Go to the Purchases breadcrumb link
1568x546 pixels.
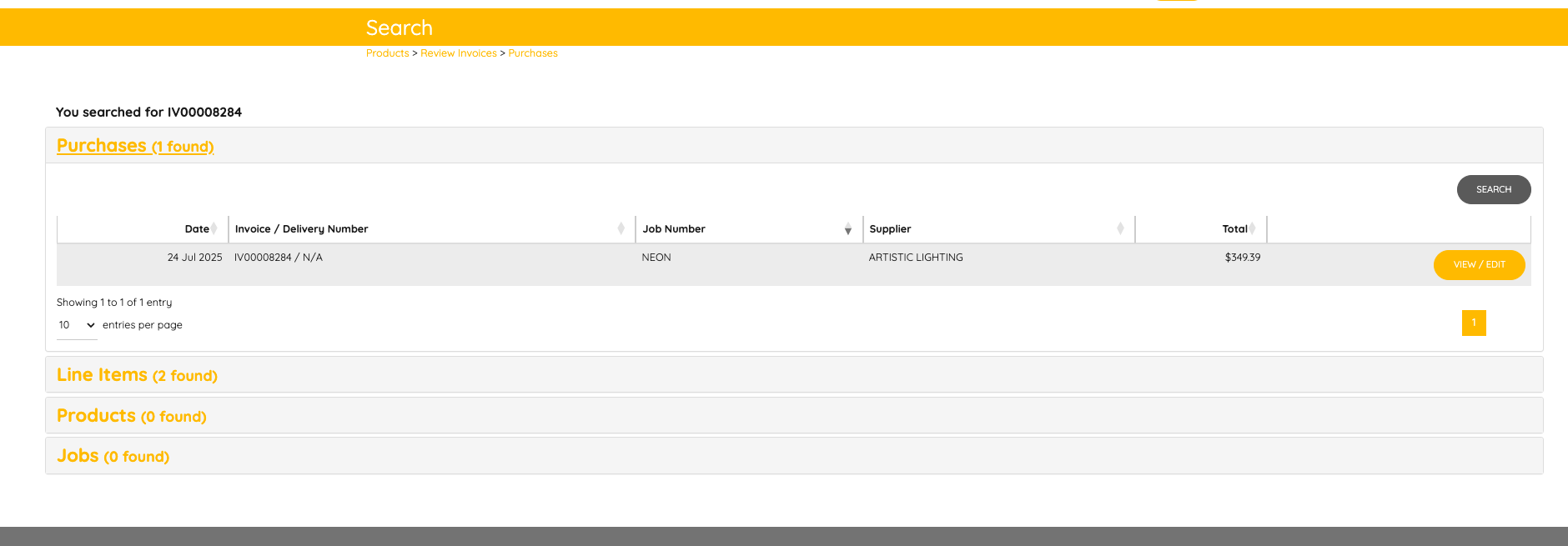[x=533, y=53]
